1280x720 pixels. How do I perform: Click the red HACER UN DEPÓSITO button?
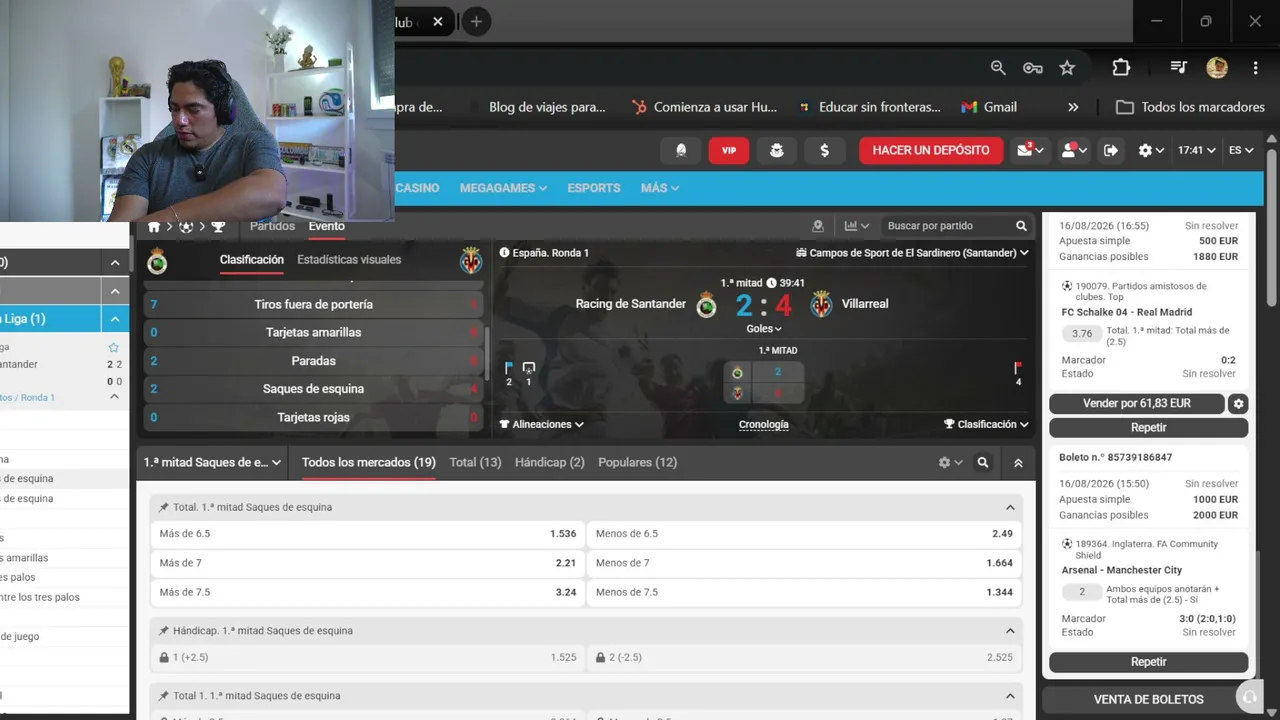(931, 150)
